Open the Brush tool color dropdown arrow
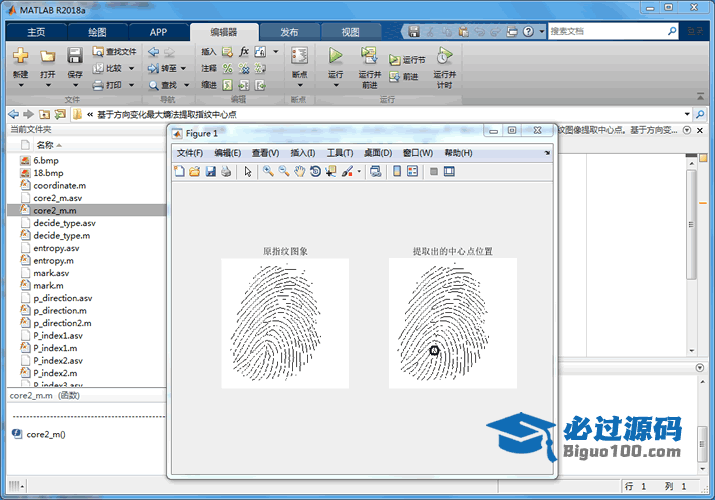 point(359,172)
